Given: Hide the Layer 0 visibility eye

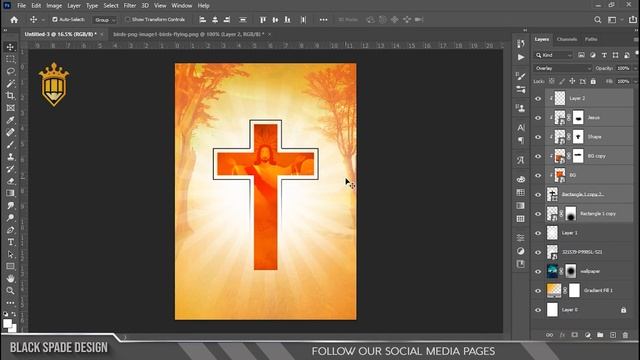Looking at the screenshot, I should pyautogui.click(x=538, y=310).
